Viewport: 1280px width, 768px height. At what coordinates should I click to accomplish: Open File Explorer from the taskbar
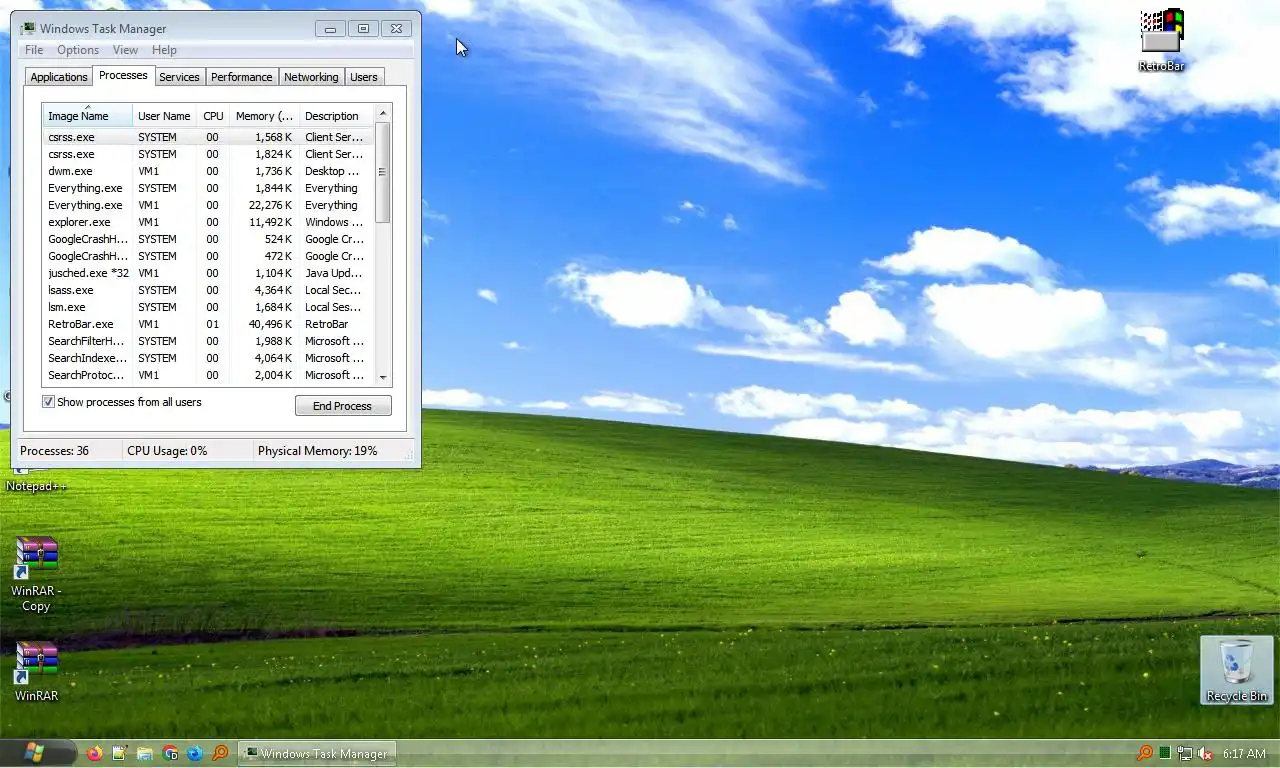click(145, 753)
